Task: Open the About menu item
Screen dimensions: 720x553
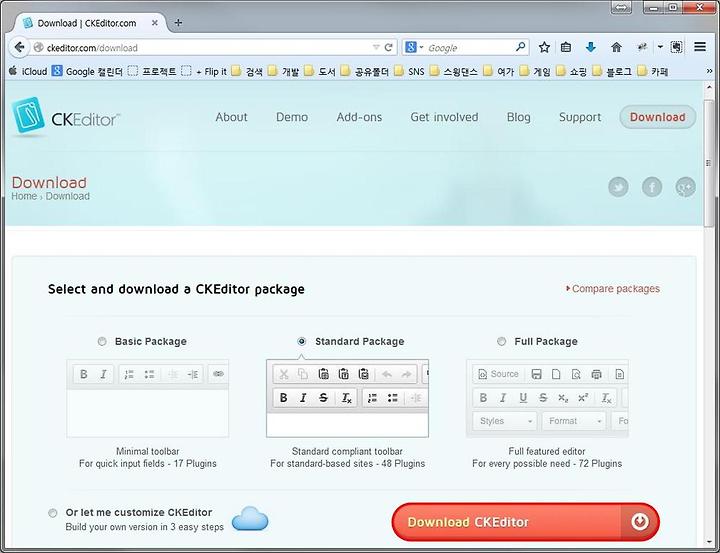Action: coord(231,117)
